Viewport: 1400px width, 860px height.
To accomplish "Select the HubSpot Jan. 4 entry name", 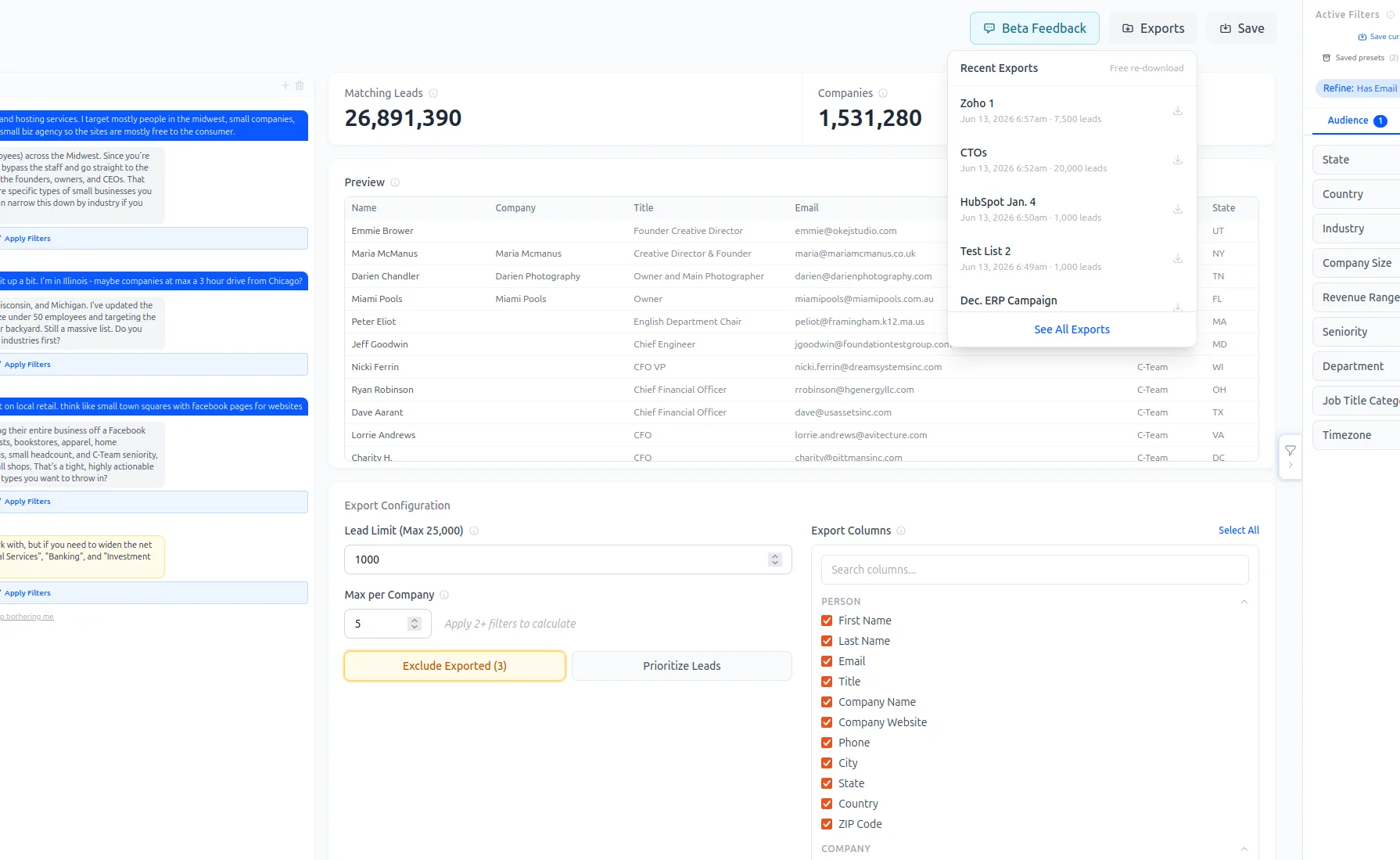I will [998, 202].
